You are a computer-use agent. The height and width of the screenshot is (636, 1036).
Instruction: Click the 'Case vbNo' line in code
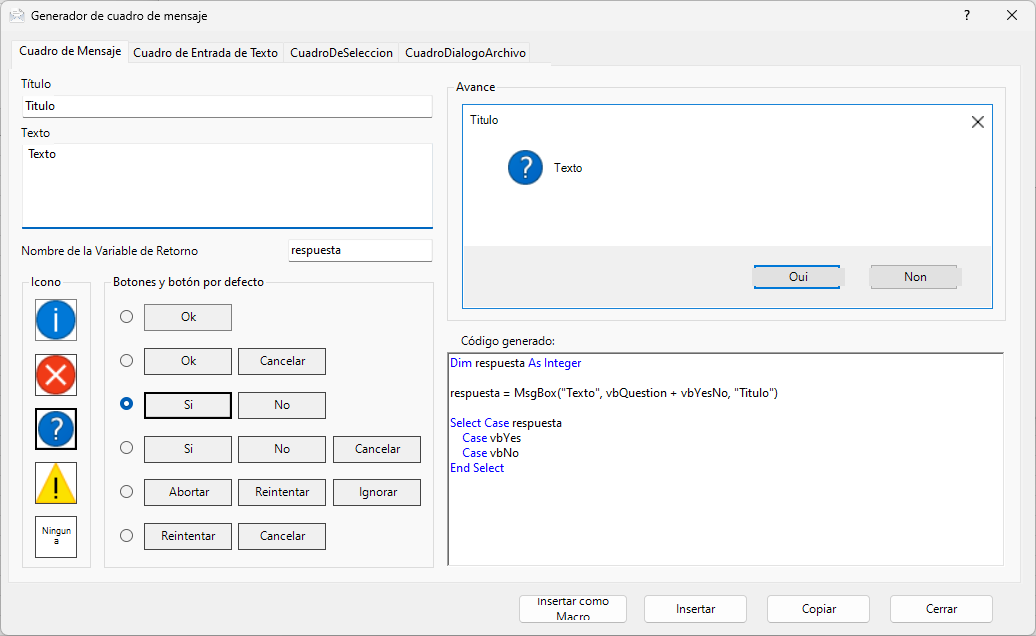pos(490,453)
